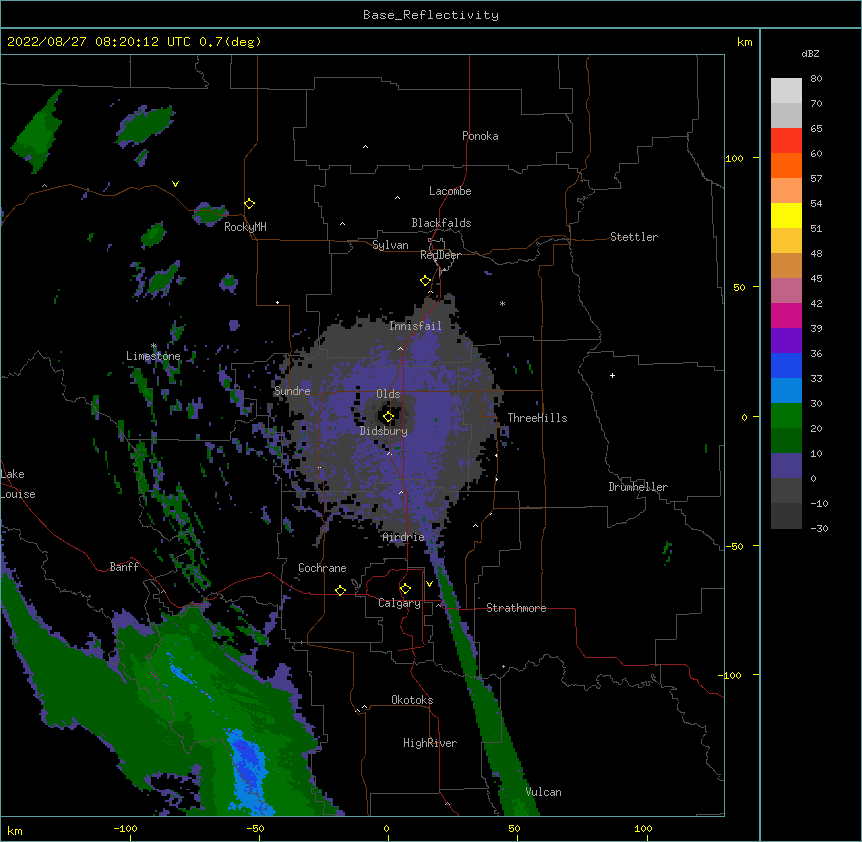The image size is (862, 842).
Task: Click the white asterisk above Limestone label
Action: point(154,346)
